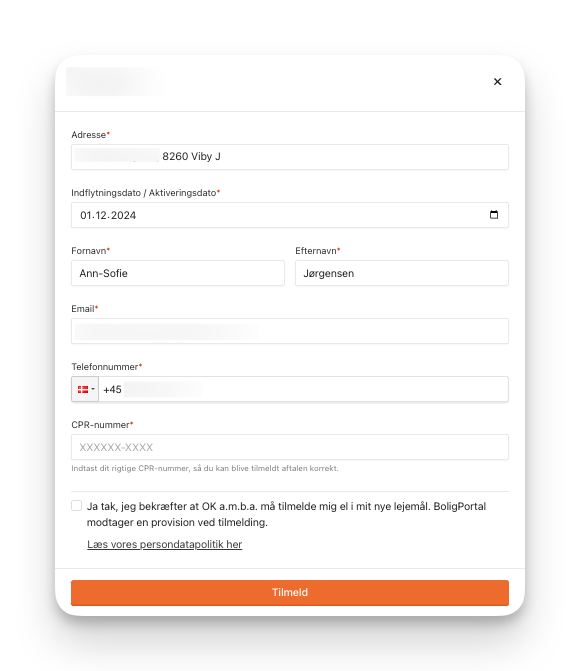Image resolution: width=580 pixels, height=671 pixels.
Task: Open the Danish flag country code selector
Action: tap(85, 389)
